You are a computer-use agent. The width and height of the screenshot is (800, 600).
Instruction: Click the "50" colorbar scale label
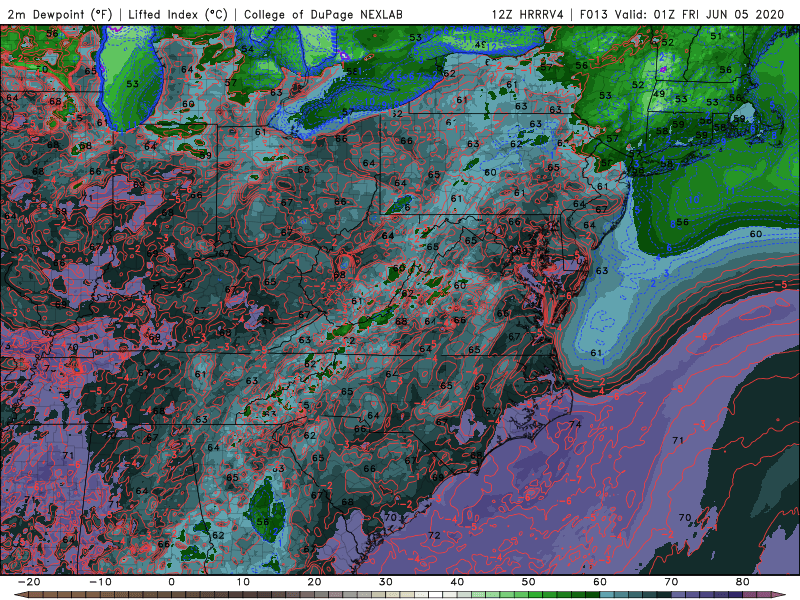click(529, 582)
